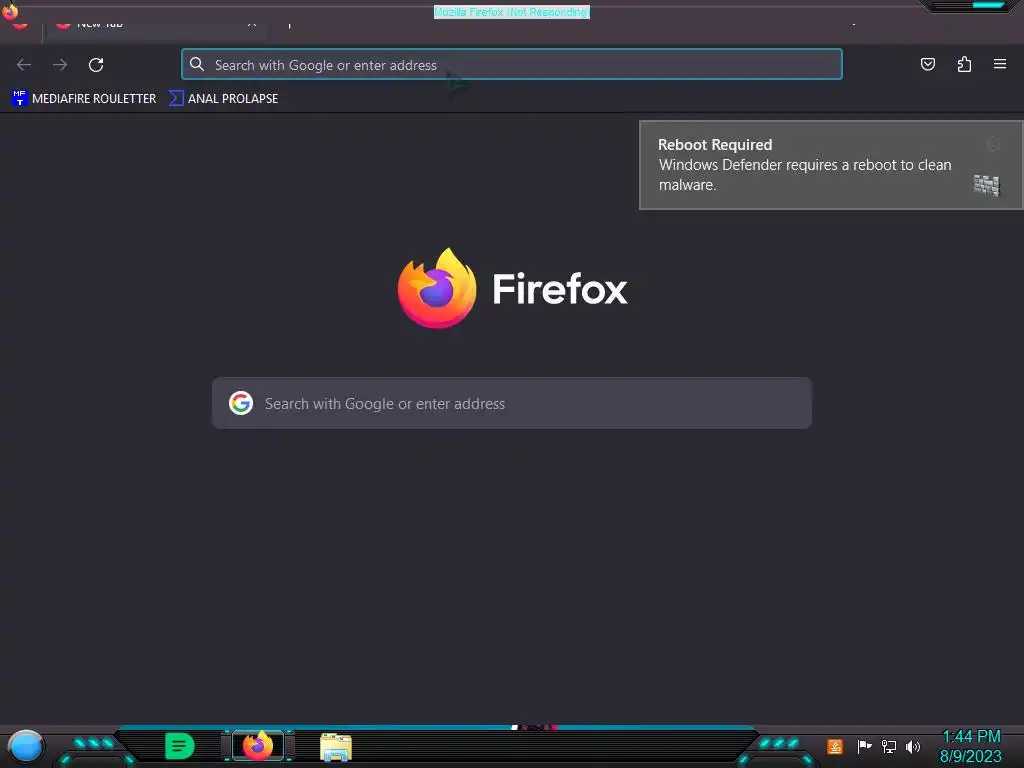Close the New Tab tab
Screen dimensions: 1024x768
[x=251, y=24]
